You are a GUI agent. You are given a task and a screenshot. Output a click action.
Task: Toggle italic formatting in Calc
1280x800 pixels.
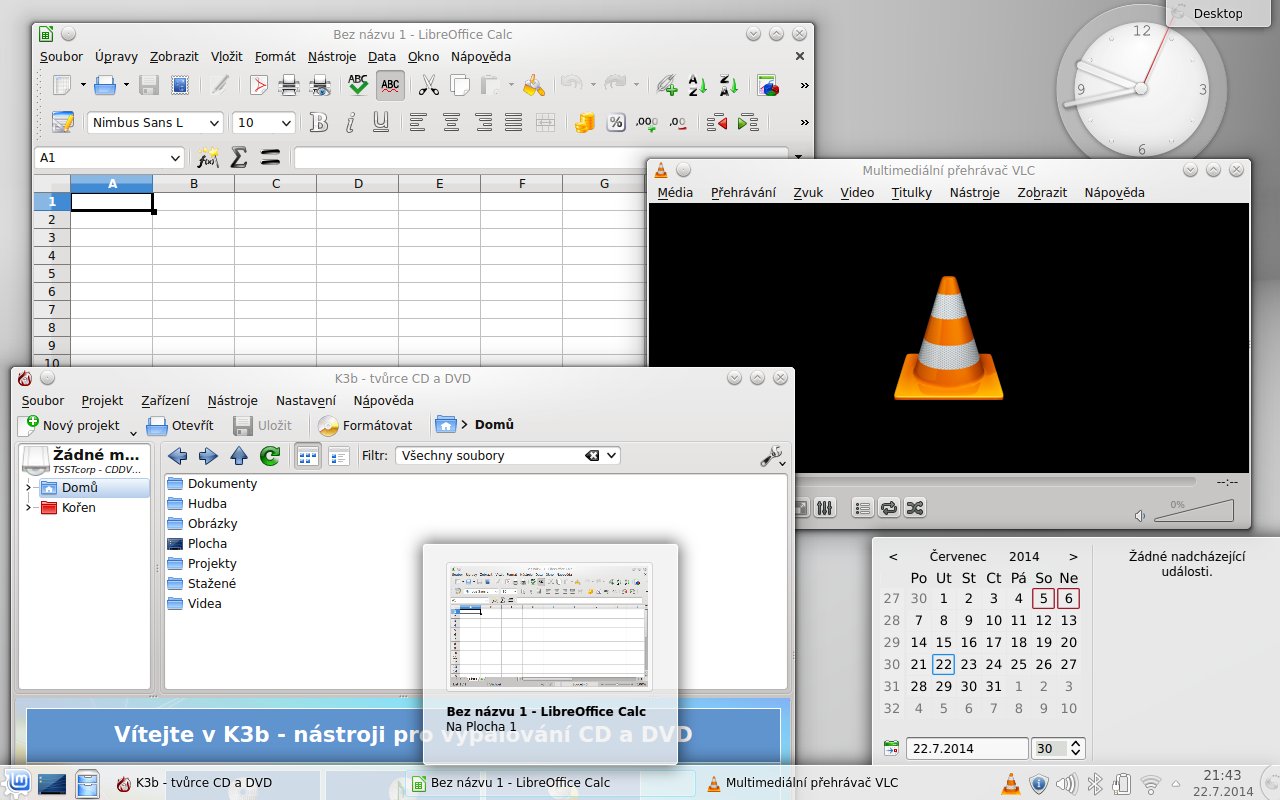350,123
